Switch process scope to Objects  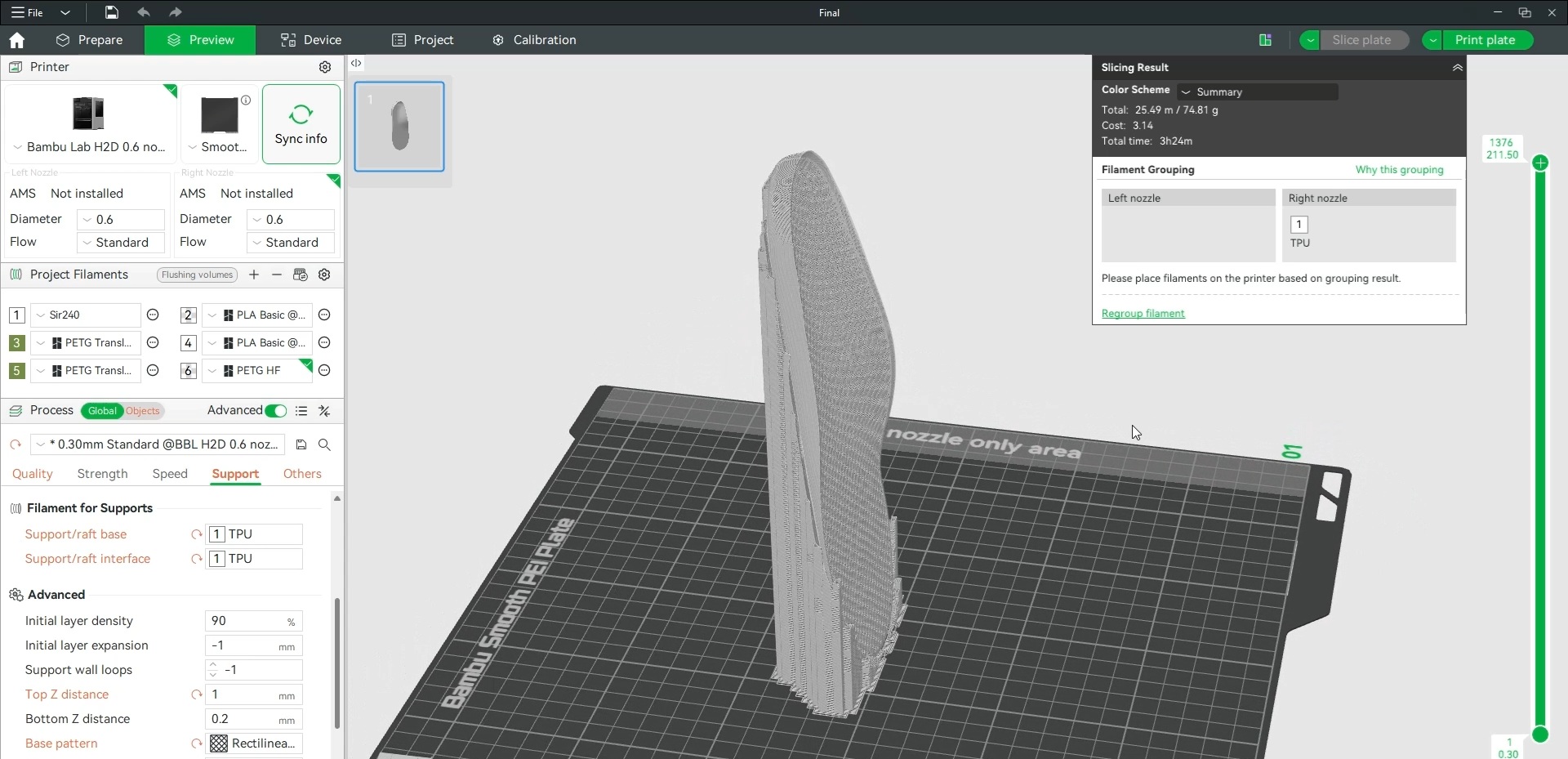(143, 411)
